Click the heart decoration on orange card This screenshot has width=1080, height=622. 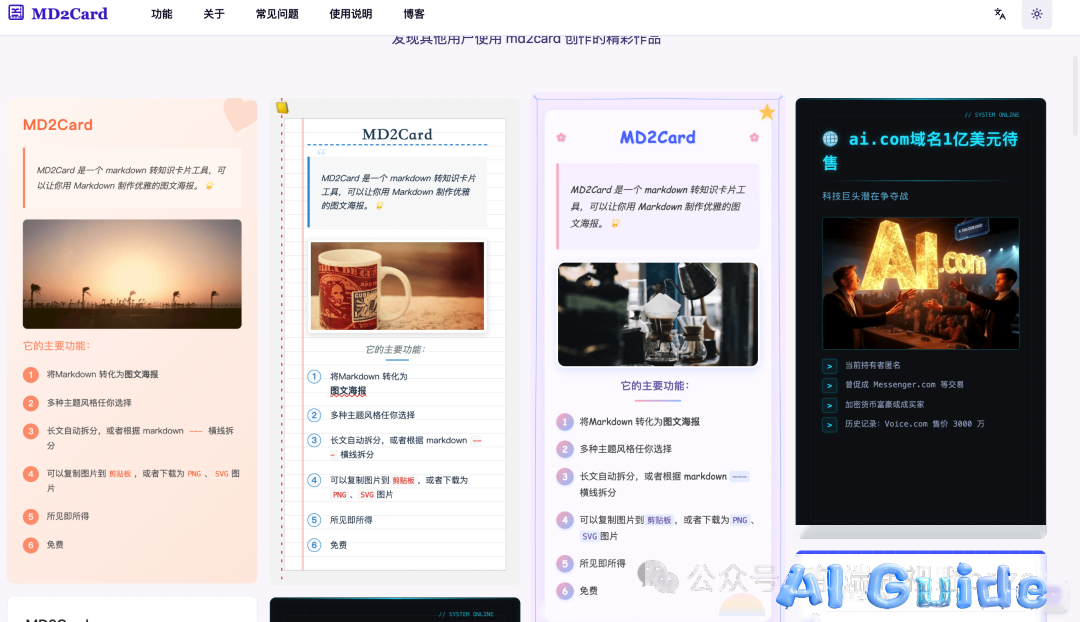pos(240,114)
